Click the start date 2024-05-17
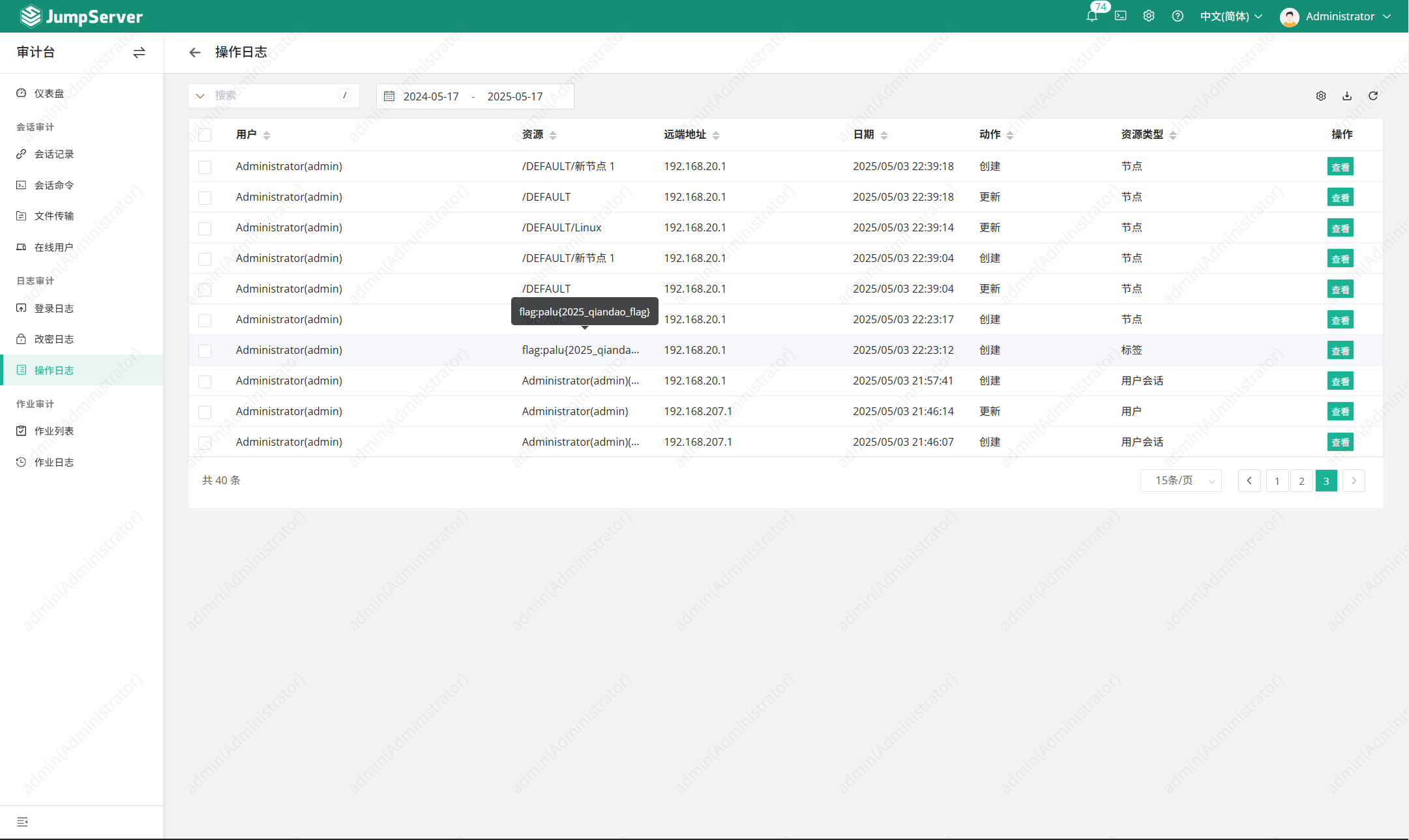 (431, 96)
